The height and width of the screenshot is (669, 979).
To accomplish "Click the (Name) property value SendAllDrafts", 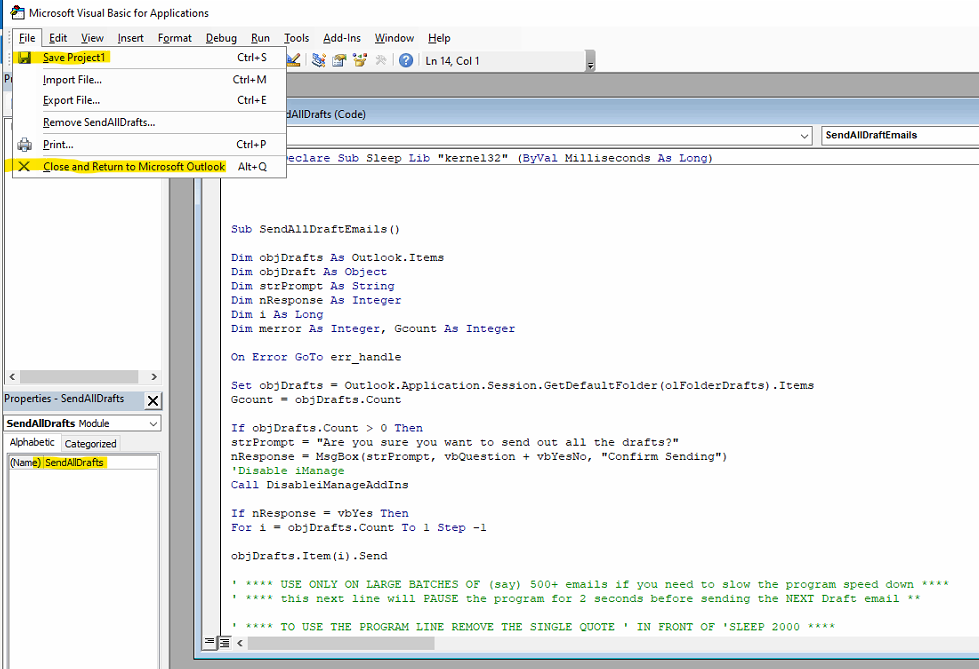I will [x=74, y=462].
